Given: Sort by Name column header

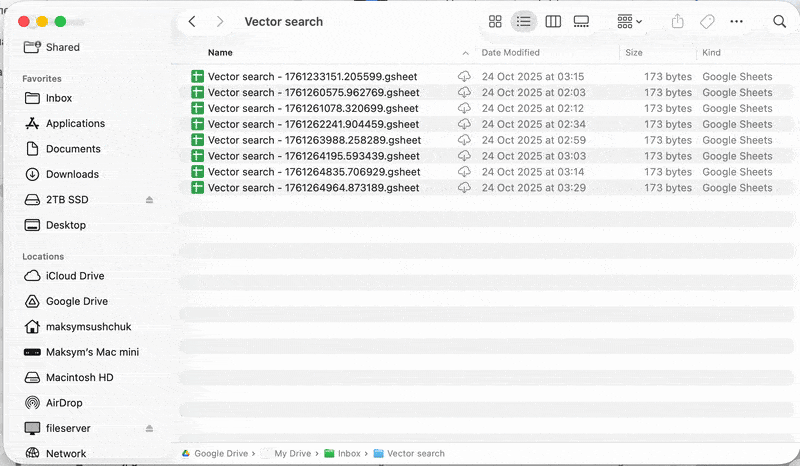Looking at the screenshot, I should [220, 53].
